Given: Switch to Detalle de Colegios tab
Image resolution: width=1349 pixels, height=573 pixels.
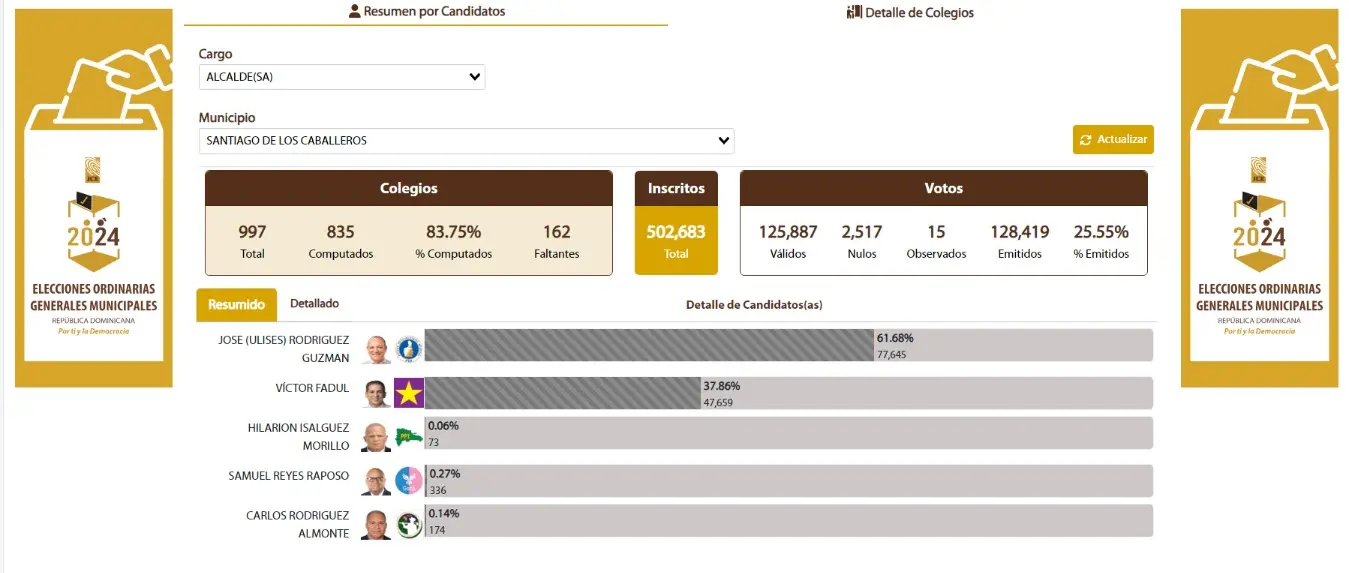Looking at the screenshot, I should pos(910,13).
